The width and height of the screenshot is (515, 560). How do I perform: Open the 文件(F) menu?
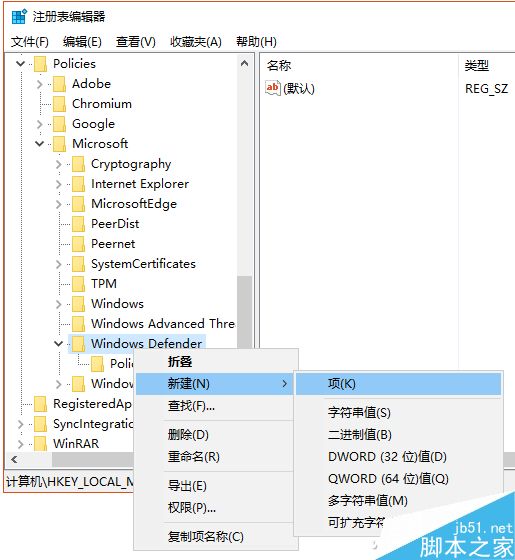[x=30, y=42]
